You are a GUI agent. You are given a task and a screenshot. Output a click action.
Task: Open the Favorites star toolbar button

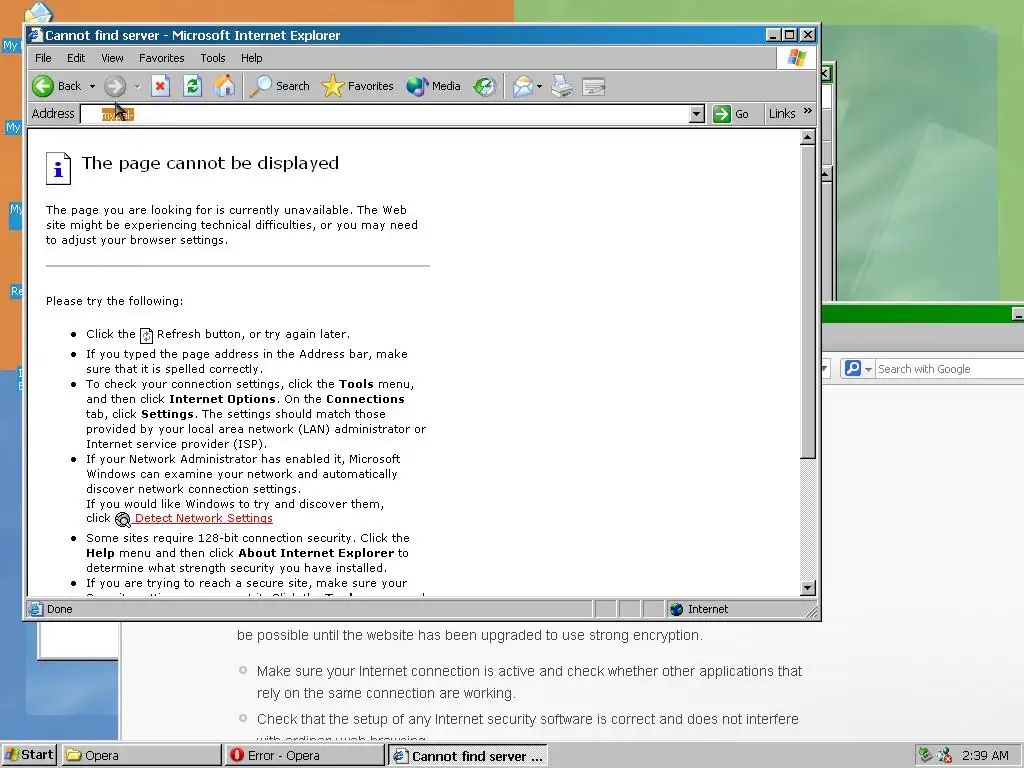click(358, 86)
